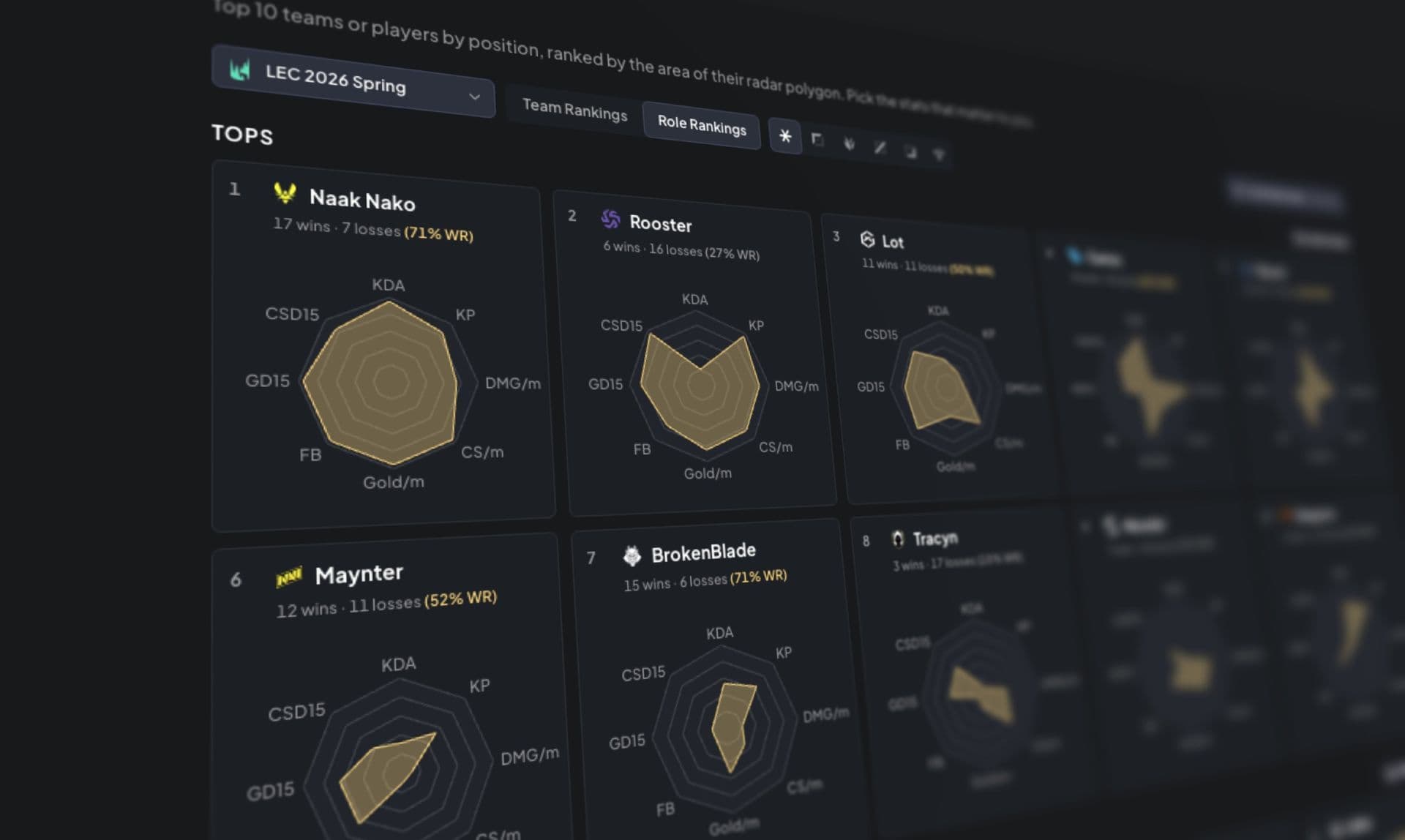This screenshot has width=1405, height=840.
Task: Click the KP label on Maynter's radar
Action: (479, 686)
